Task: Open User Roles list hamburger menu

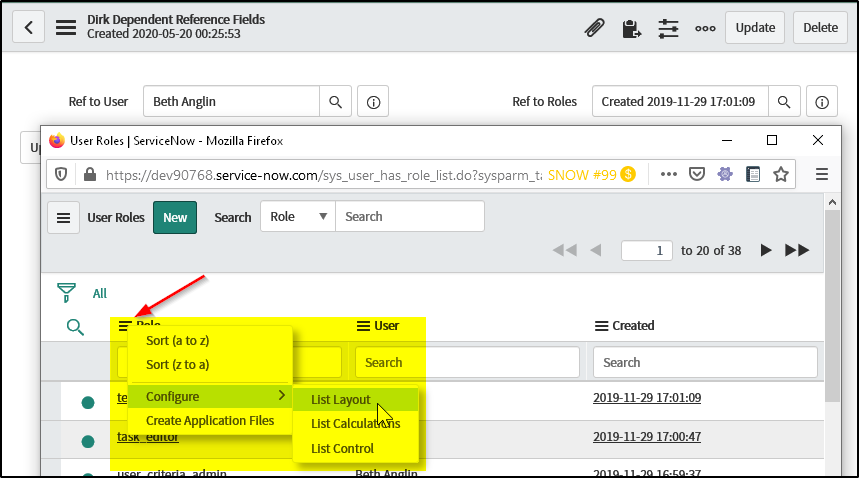Action: (64, 218)
